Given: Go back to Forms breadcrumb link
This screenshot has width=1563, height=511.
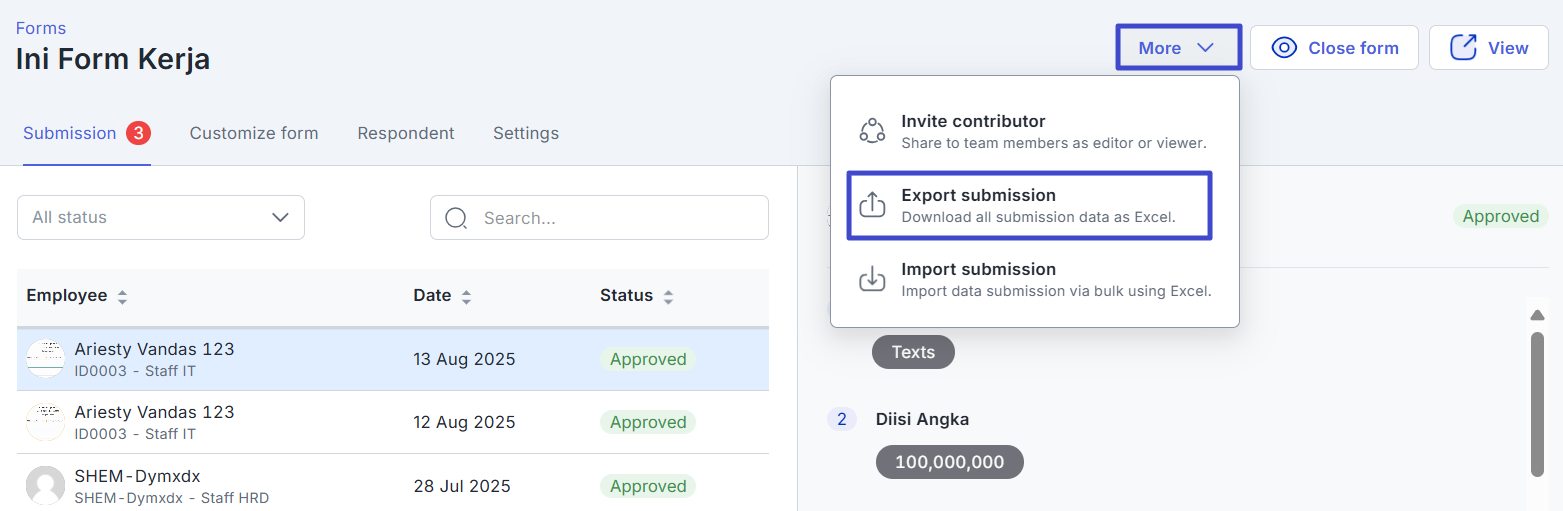Looking at the screenshot, I should coord(41,28).
